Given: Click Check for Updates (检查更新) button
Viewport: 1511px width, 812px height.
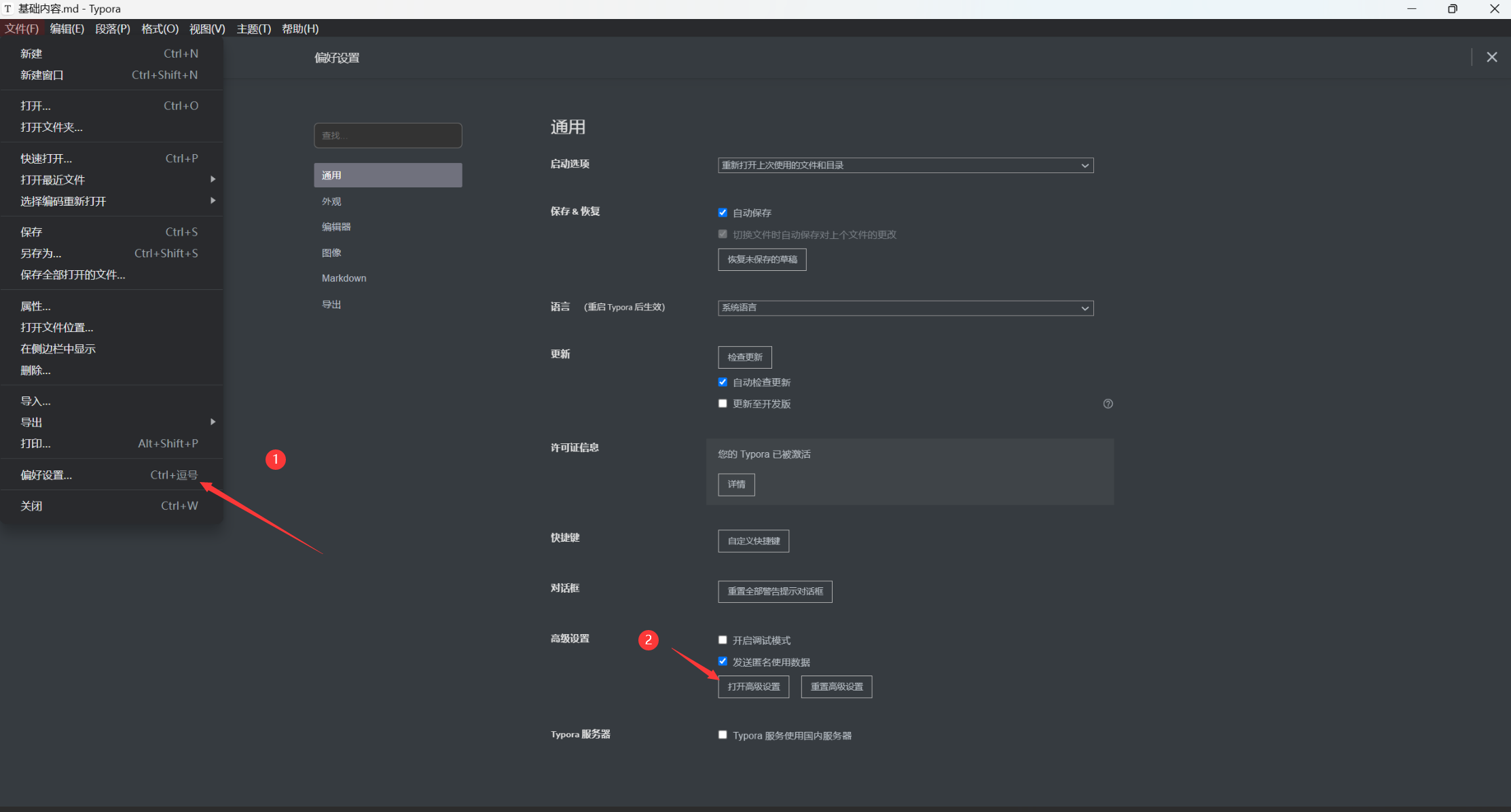Looking at the screenshot, I should point(744,357).
